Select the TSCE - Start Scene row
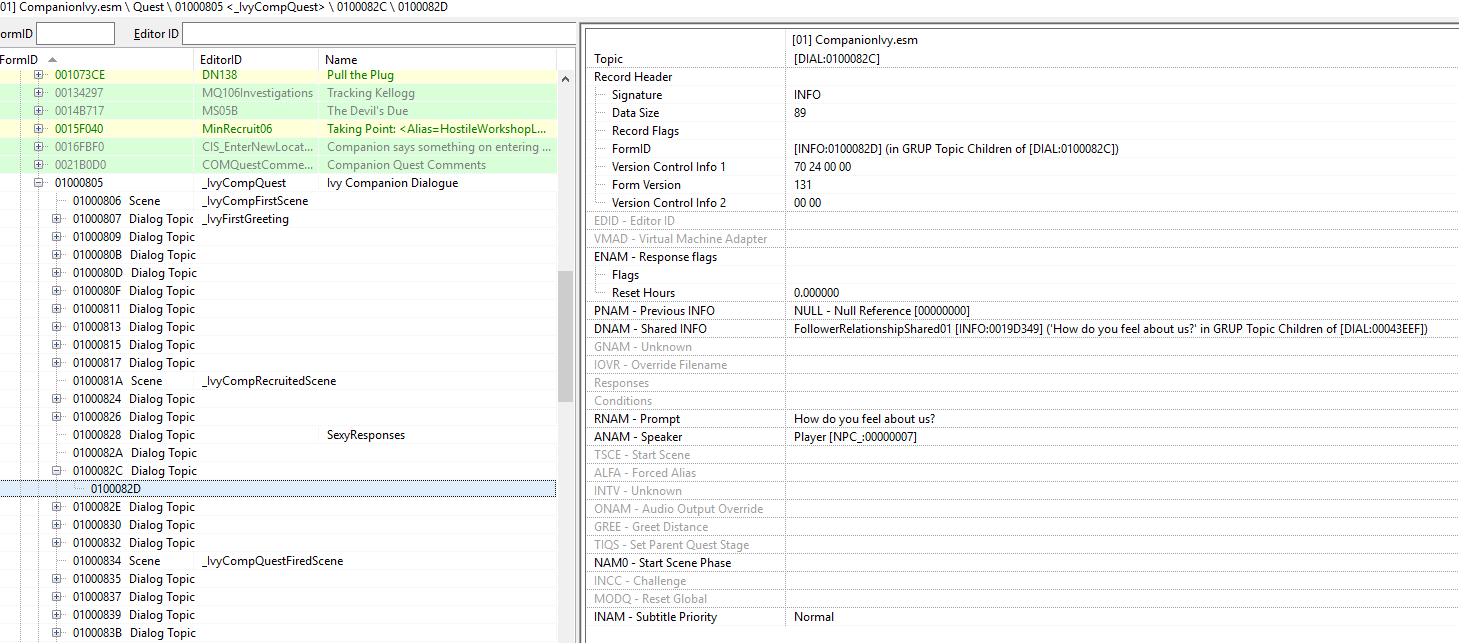The image size is (1459, 643). point(1022,455)
